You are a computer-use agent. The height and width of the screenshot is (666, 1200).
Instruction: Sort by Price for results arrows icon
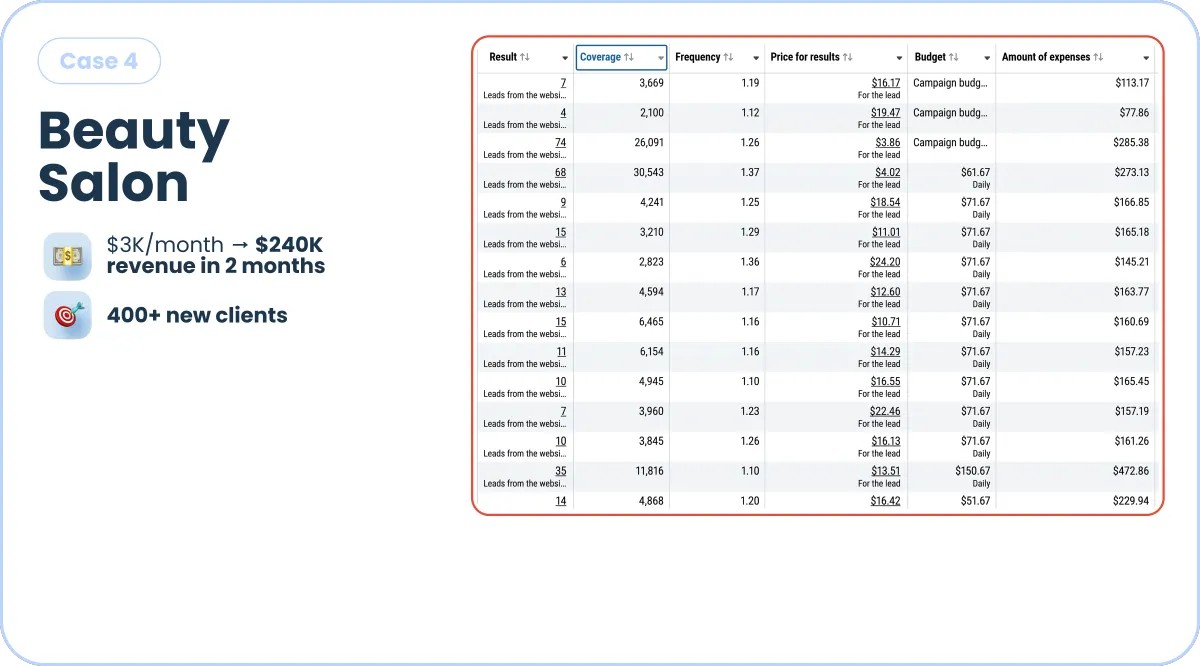point(848,57)
